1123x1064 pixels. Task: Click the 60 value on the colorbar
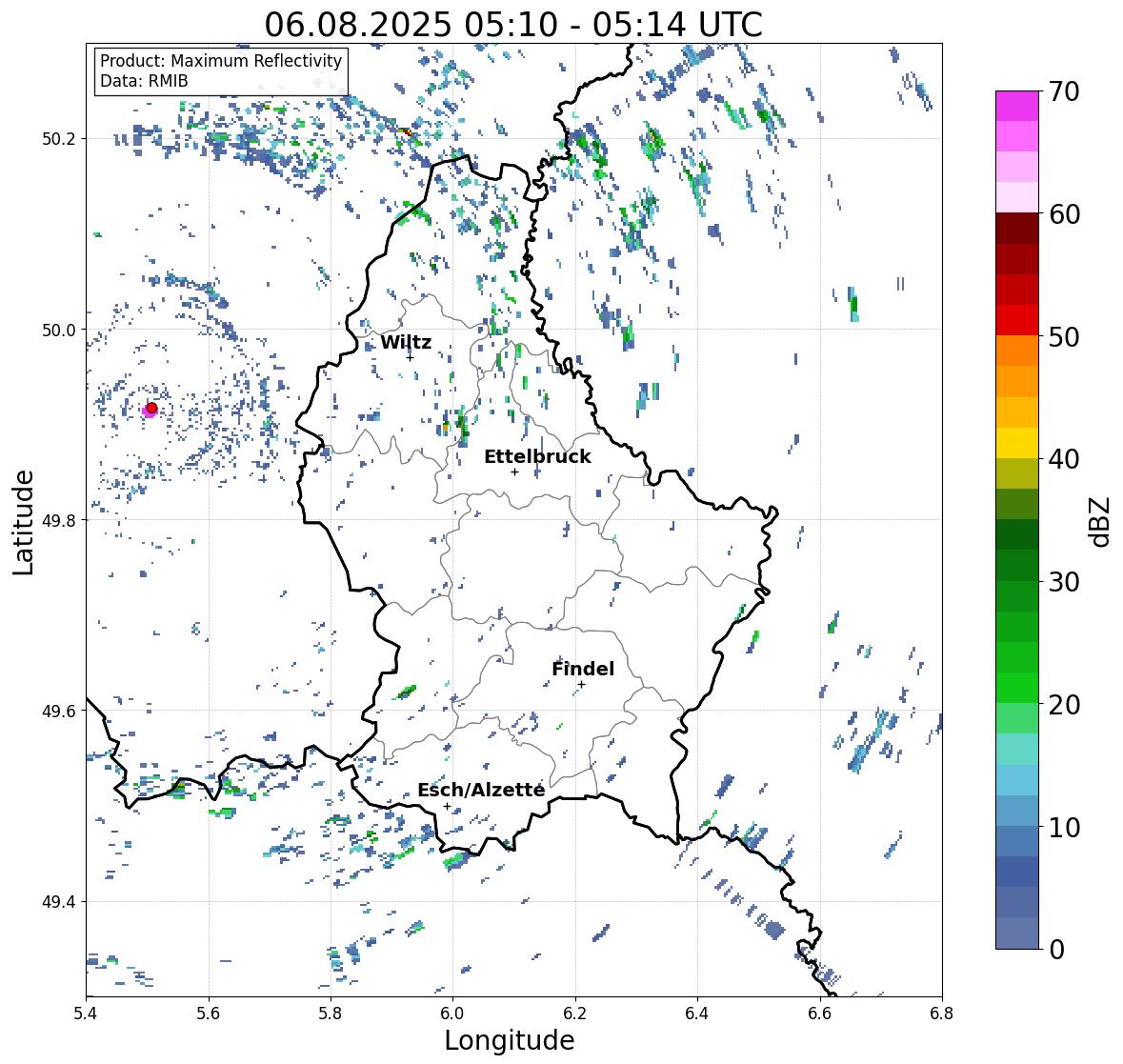1064,214
